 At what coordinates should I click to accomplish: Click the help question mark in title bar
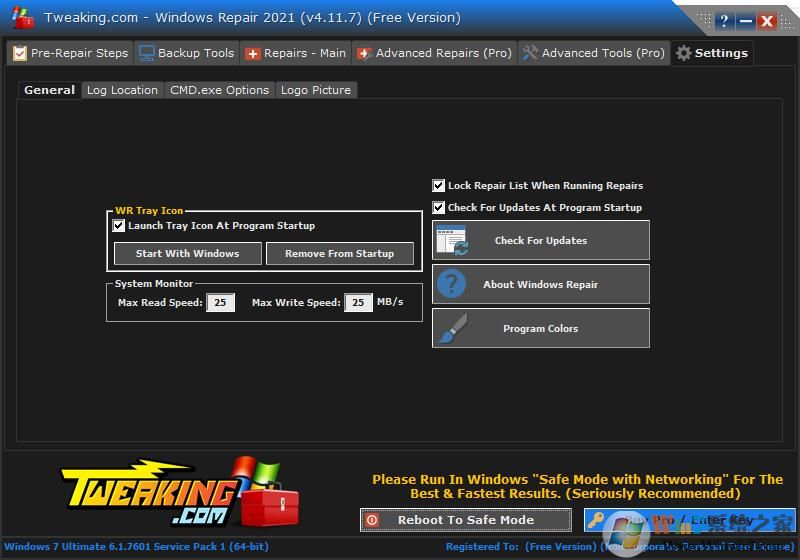[x=724, y=21]
